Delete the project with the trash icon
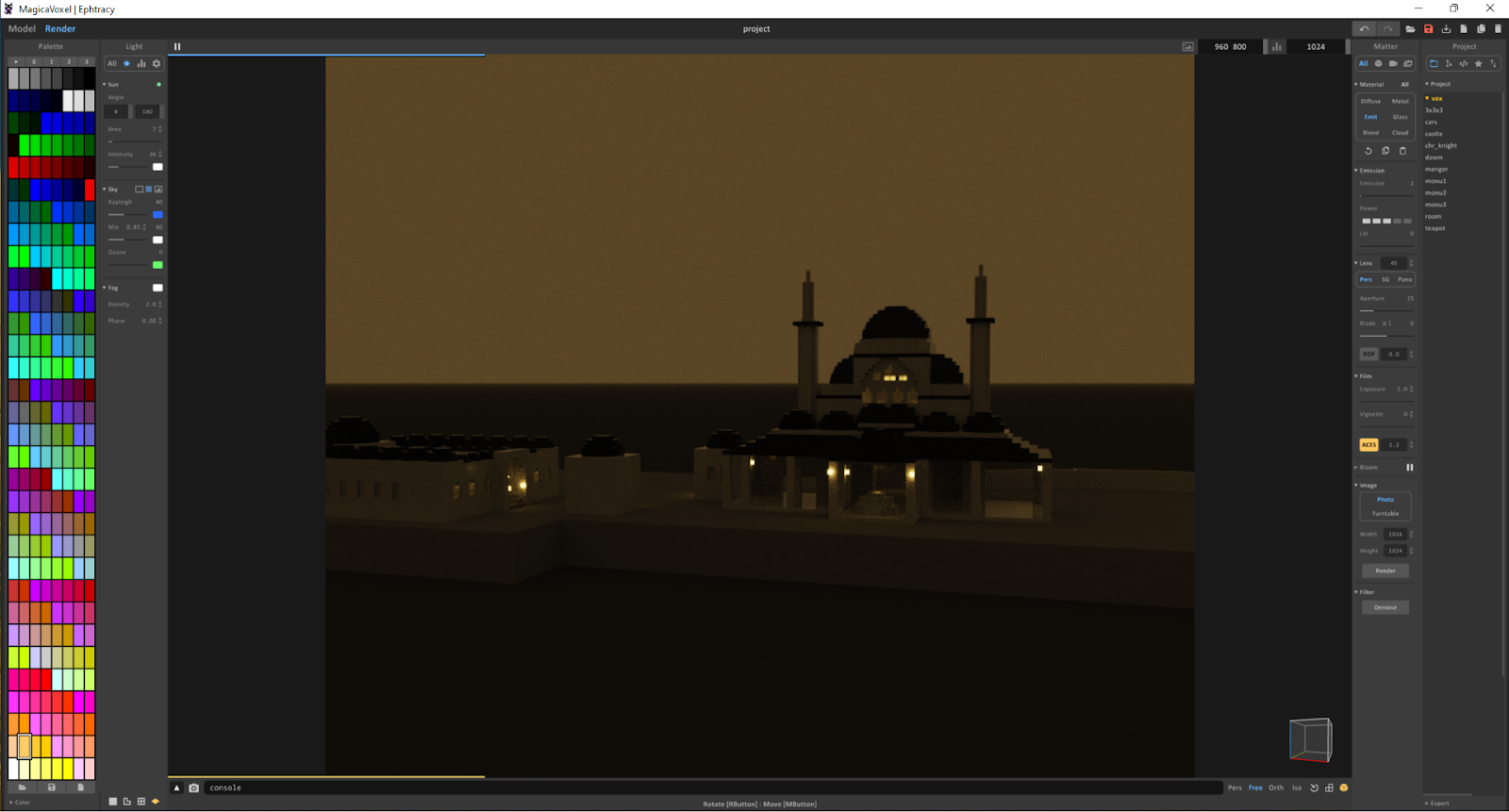Viewport: 1509px width, 812px height. click(x=1498, y=29)
